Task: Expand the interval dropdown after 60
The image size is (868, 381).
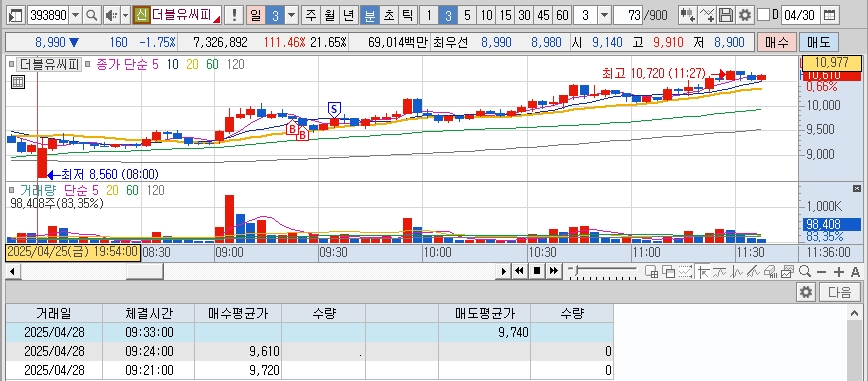Action: pyautogui.click(x=604, y=15)
